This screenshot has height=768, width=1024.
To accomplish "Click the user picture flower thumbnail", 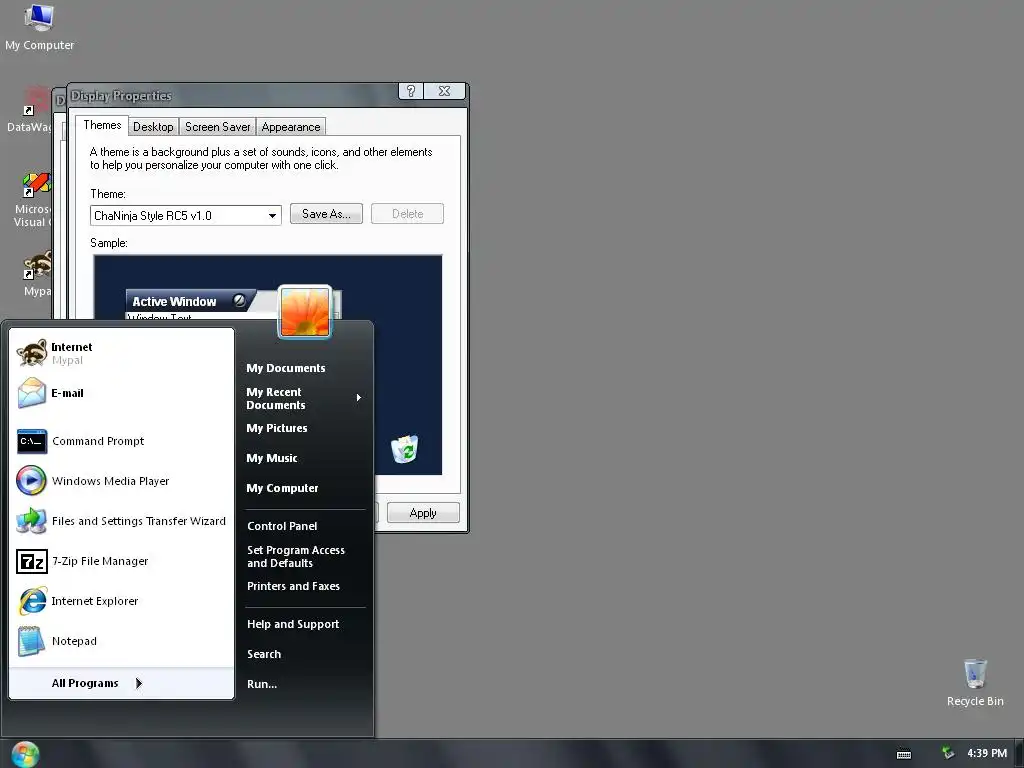I will pyautogui.click(x=305, y=312).
